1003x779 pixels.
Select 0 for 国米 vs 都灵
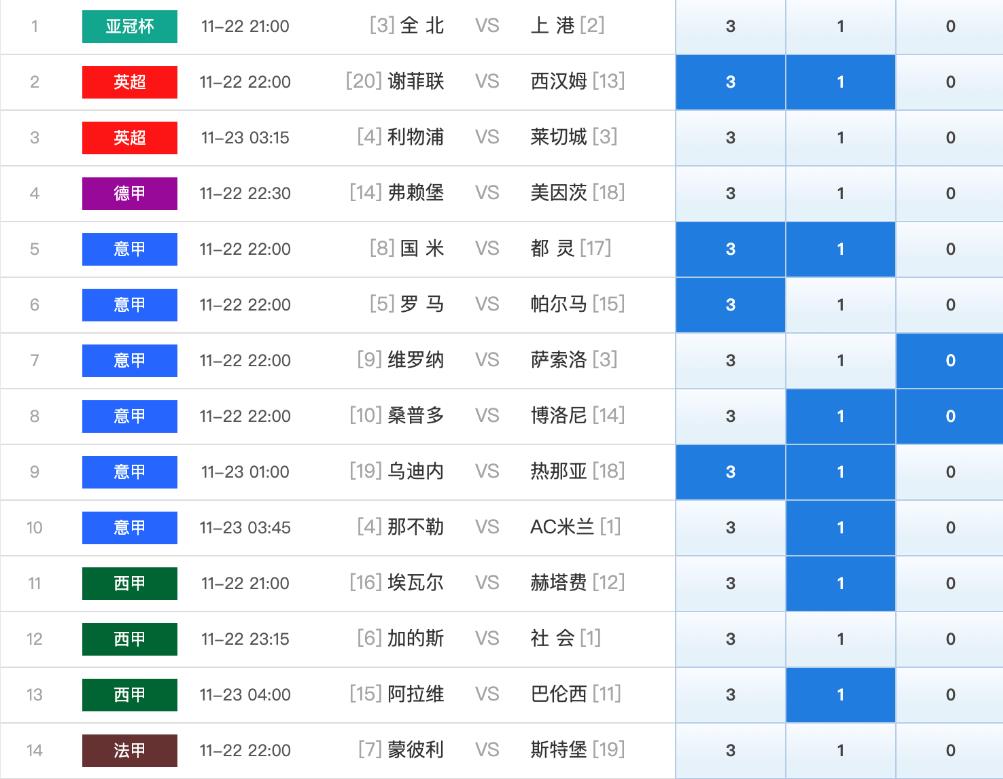[x=950, y=249]
